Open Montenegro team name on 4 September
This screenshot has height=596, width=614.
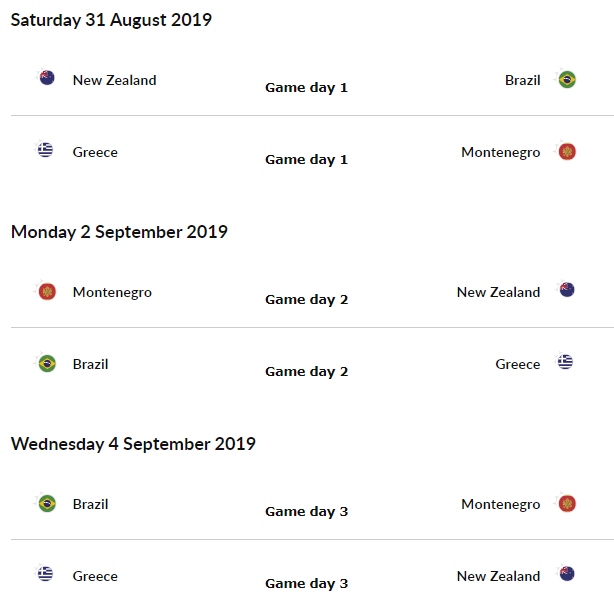tap(500, 504)
